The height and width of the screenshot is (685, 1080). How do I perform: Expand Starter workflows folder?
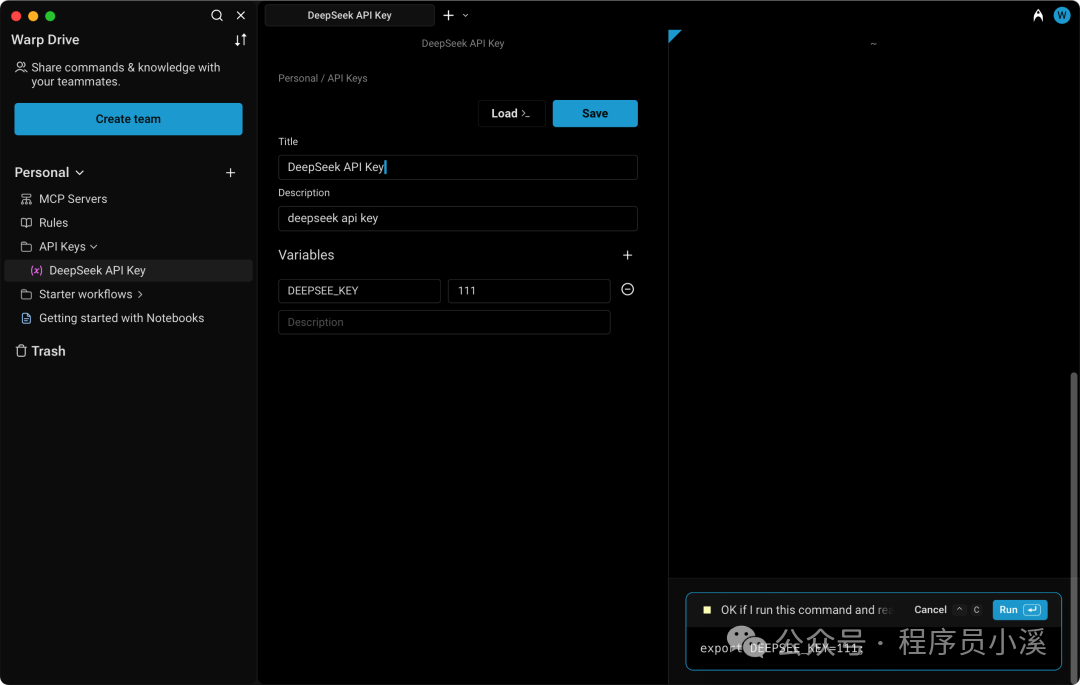click(x=140, y=295)
